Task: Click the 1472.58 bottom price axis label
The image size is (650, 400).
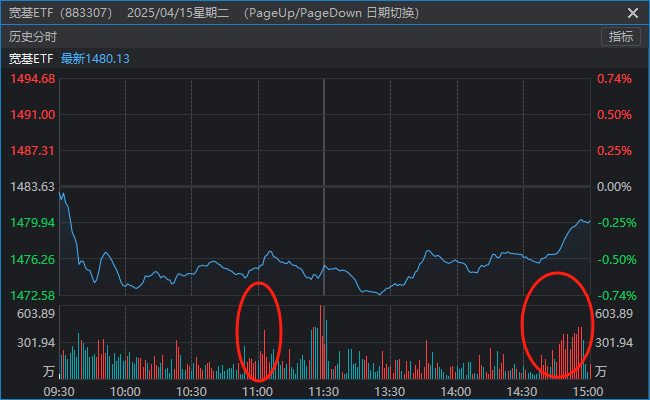Action: coord(32,296)
